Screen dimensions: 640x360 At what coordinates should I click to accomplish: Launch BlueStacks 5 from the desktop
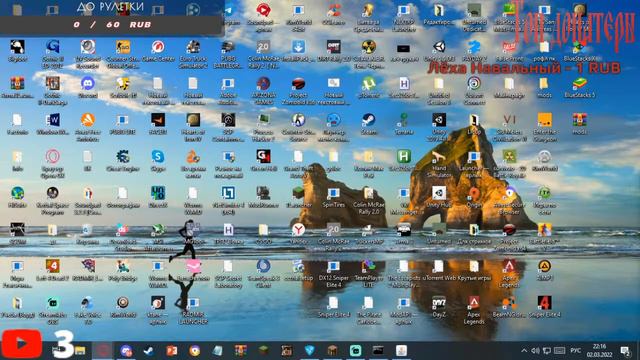(580, 84)
